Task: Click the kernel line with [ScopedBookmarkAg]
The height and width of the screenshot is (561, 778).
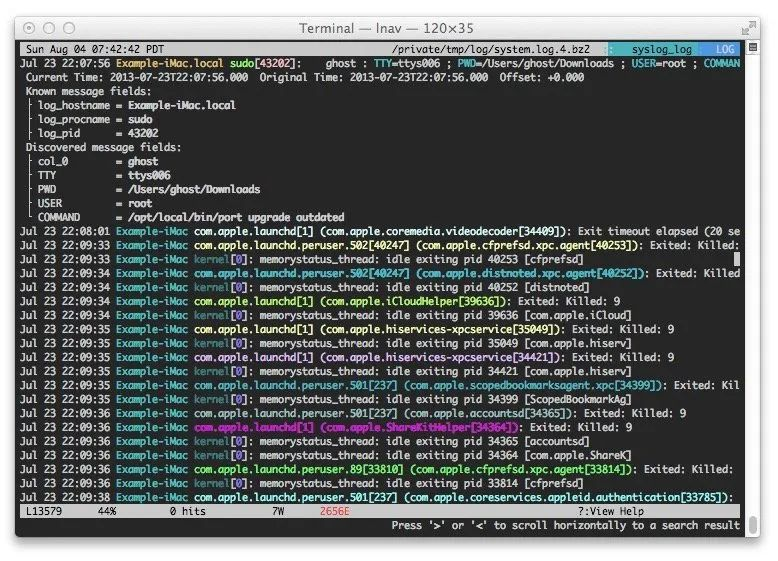Action: (x=325, y=399)
